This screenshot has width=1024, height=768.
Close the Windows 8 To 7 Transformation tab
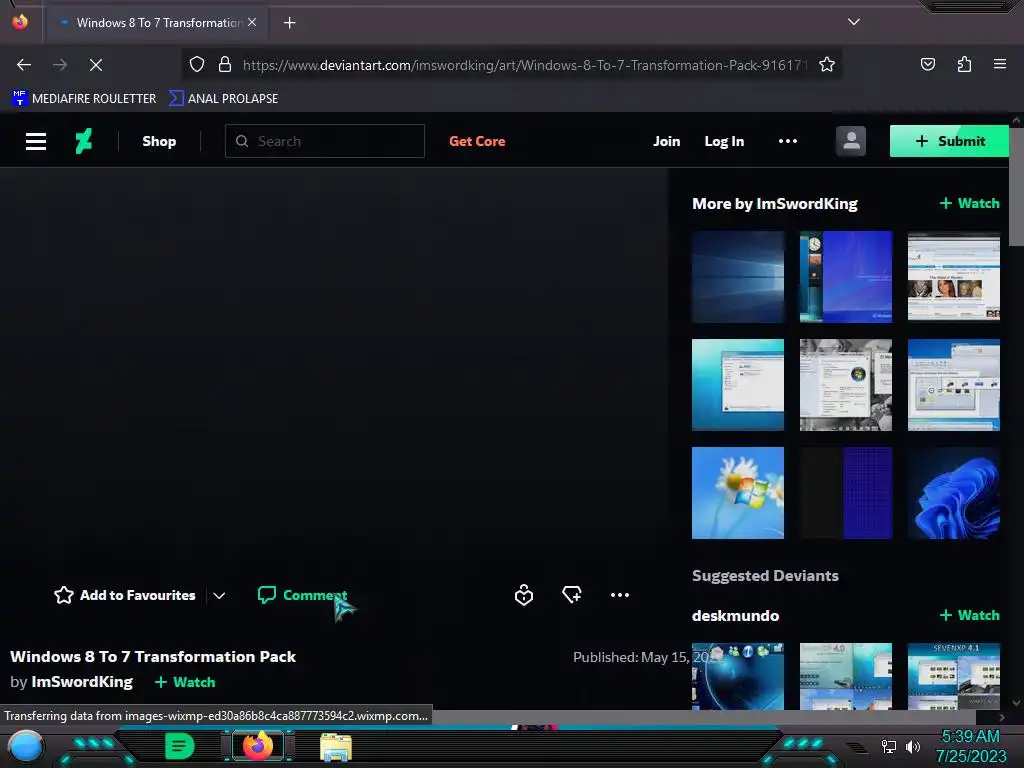point(252,22)
